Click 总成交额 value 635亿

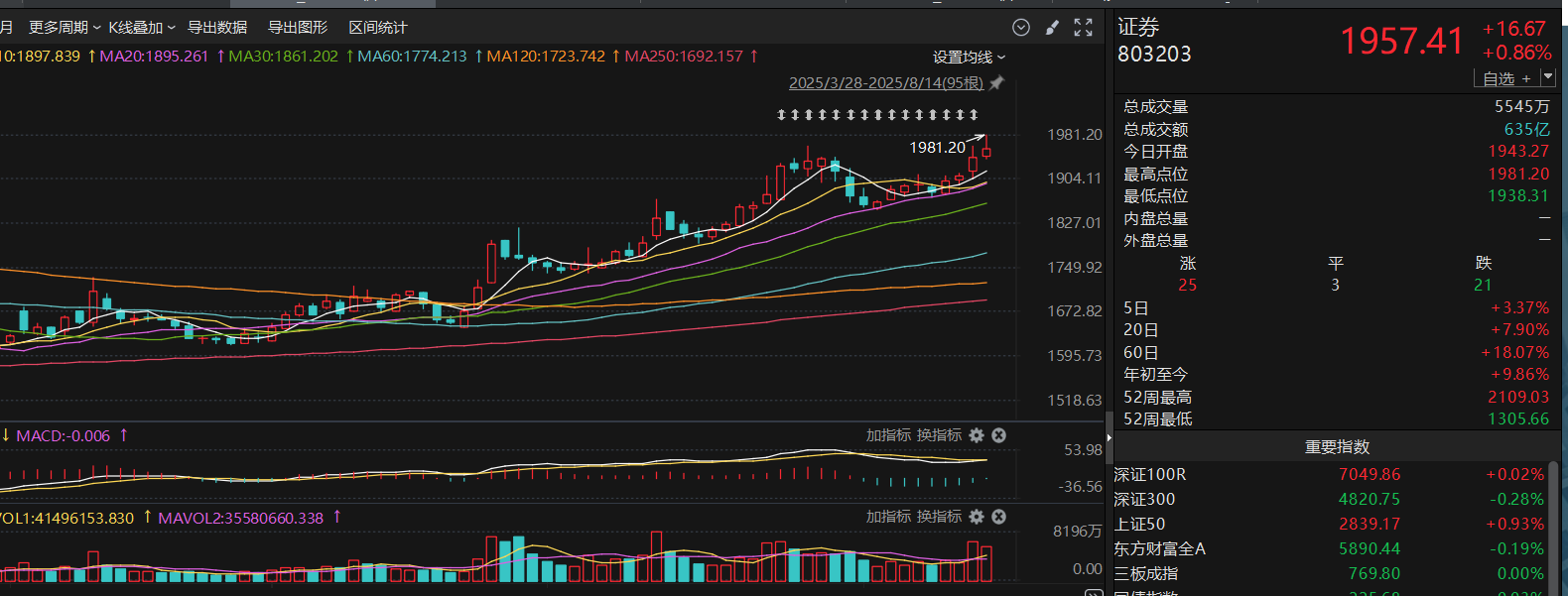pos(1526,130)
